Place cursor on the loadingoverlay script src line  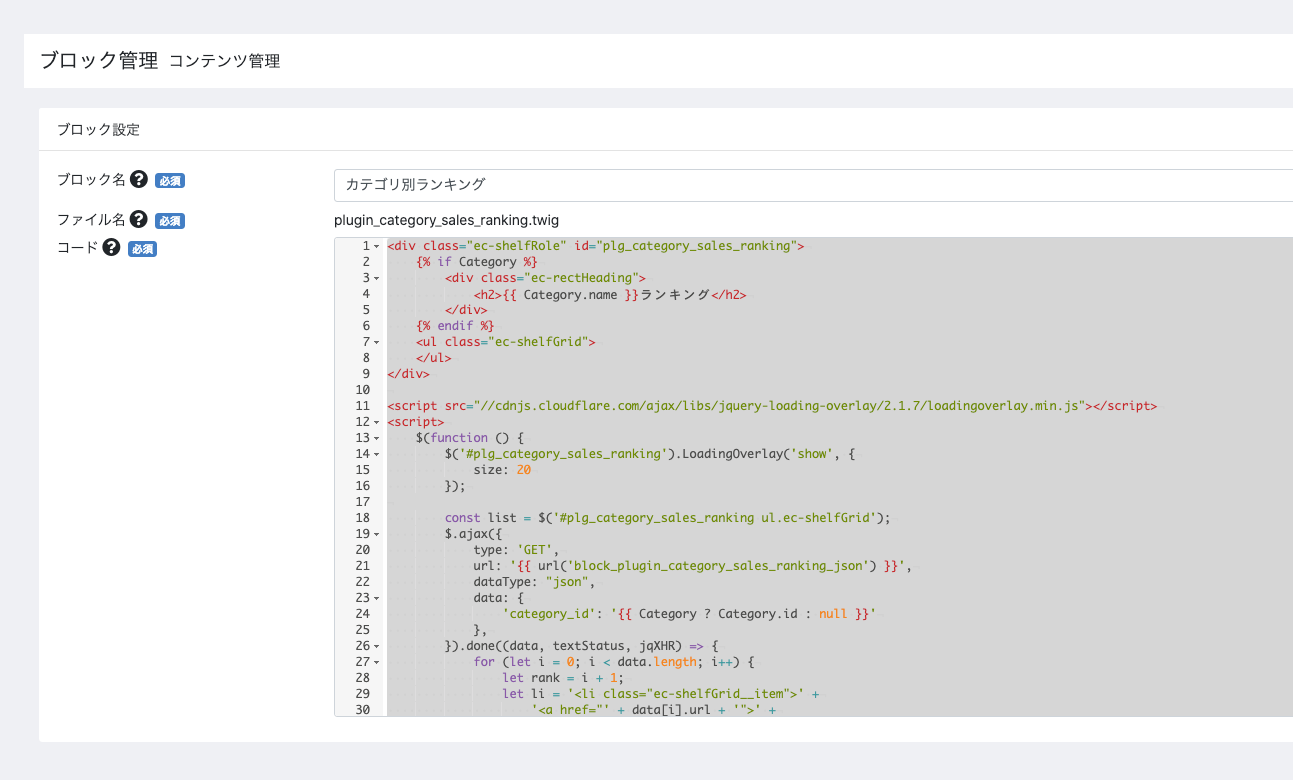pyautogui.click(x=770, y=406)
